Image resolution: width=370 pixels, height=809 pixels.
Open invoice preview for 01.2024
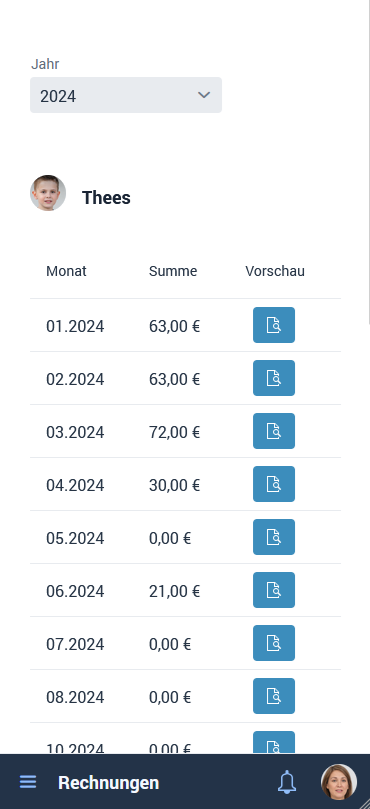point(274,325)
